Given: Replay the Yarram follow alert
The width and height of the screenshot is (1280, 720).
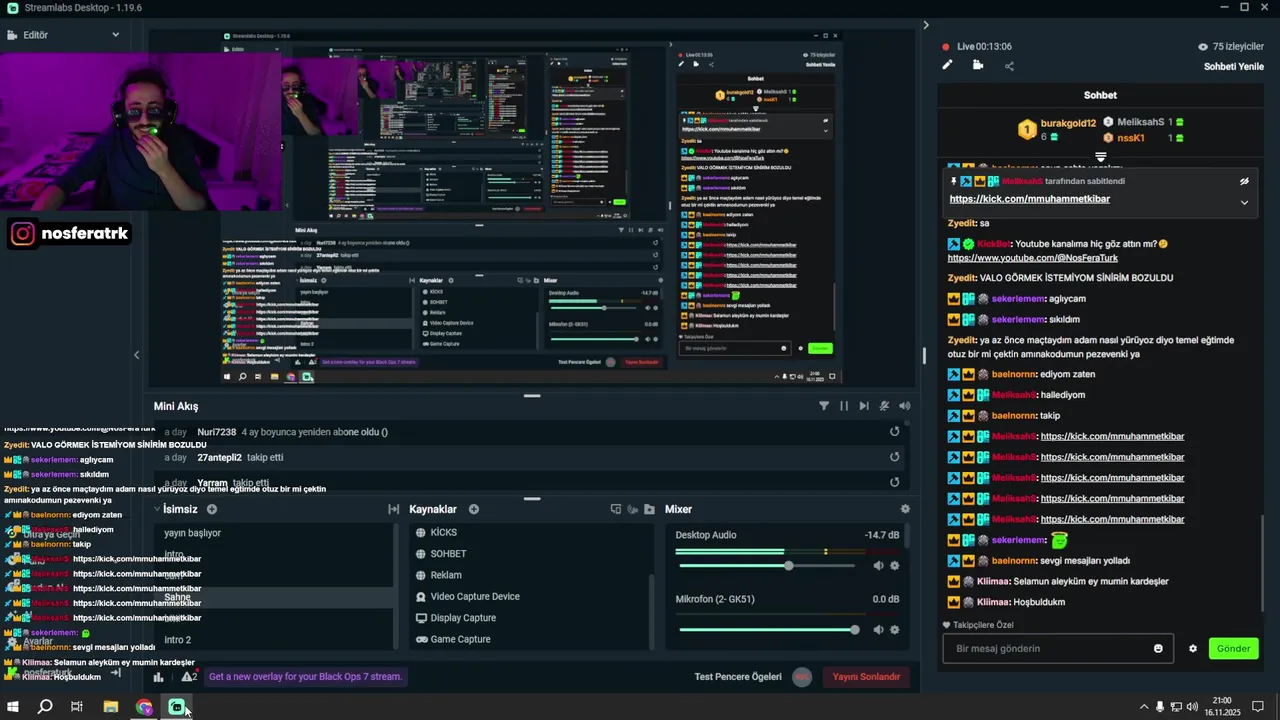Looking at the screenshot, I should point(895,482).
